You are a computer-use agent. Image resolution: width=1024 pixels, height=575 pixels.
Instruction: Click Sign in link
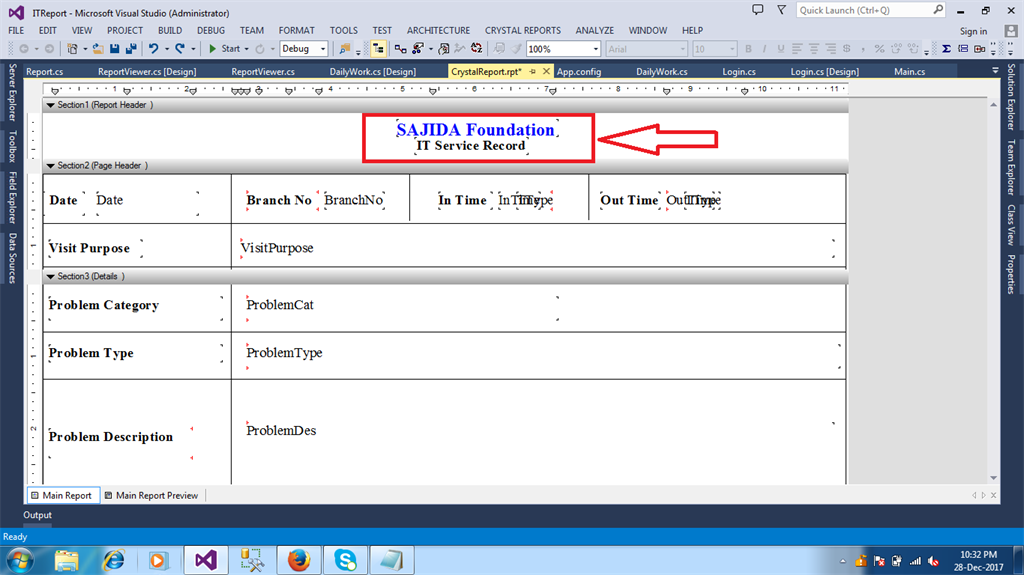coord(973,31)
